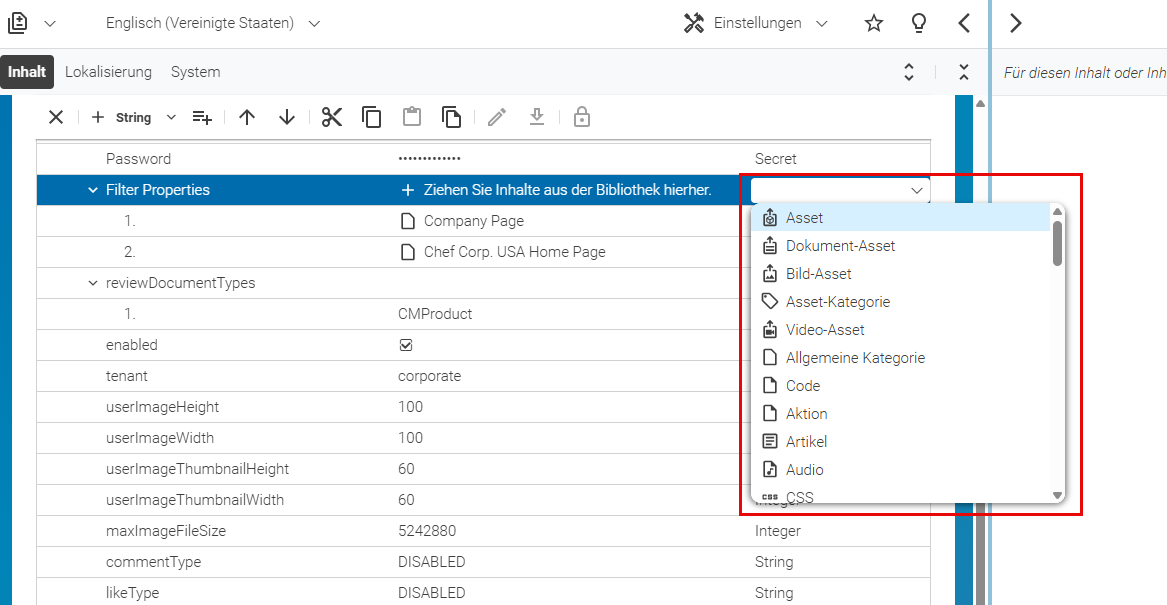Pick Code from the dropdown list
Image resolution: width=1167 pixels, height=605 pixels.
pos(901,385)
